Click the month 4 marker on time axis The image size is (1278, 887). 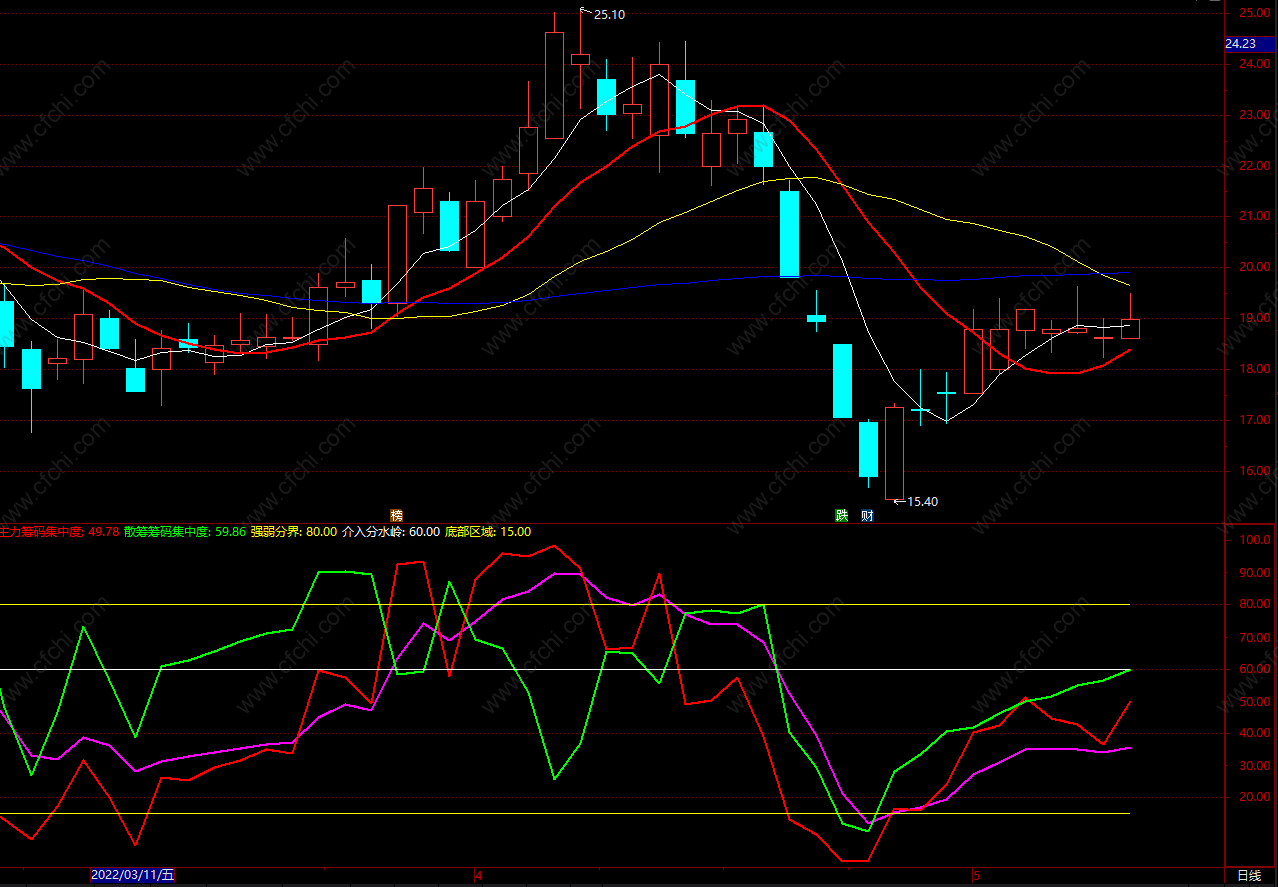(478, 876)
